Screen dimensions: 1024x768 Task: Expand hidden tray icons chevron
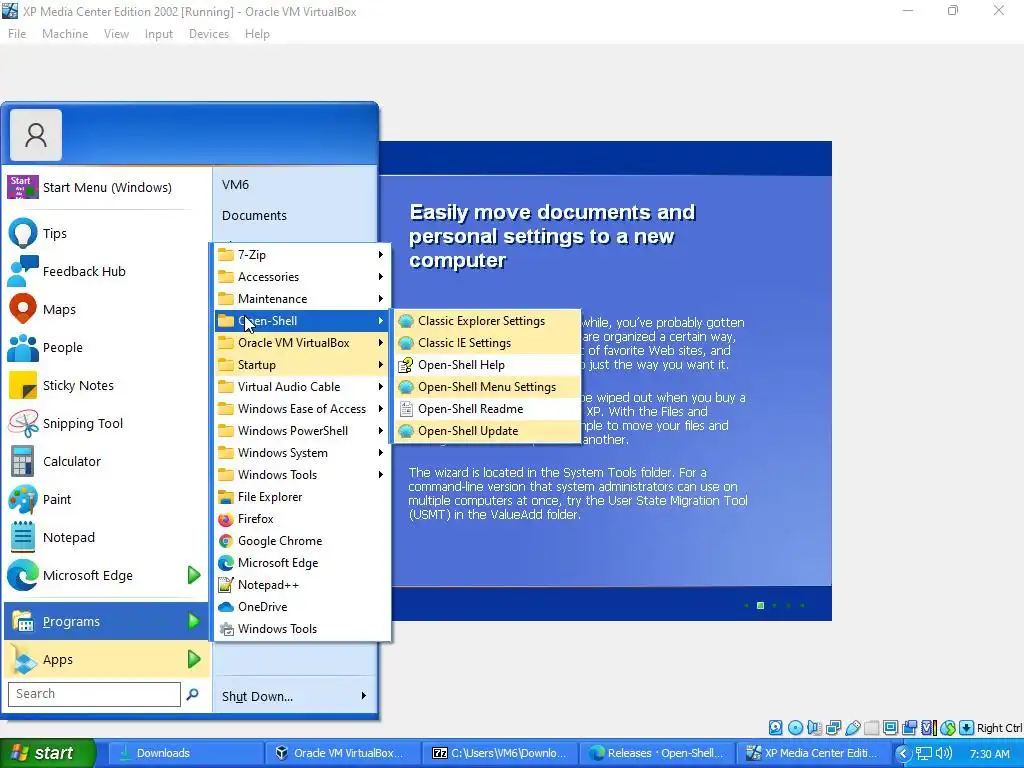click(x=903, y=753)
